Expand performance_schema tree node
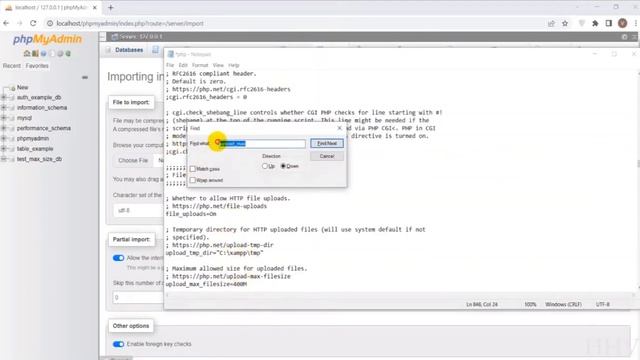This screenshot has width=640, height=360. [4, 128]
